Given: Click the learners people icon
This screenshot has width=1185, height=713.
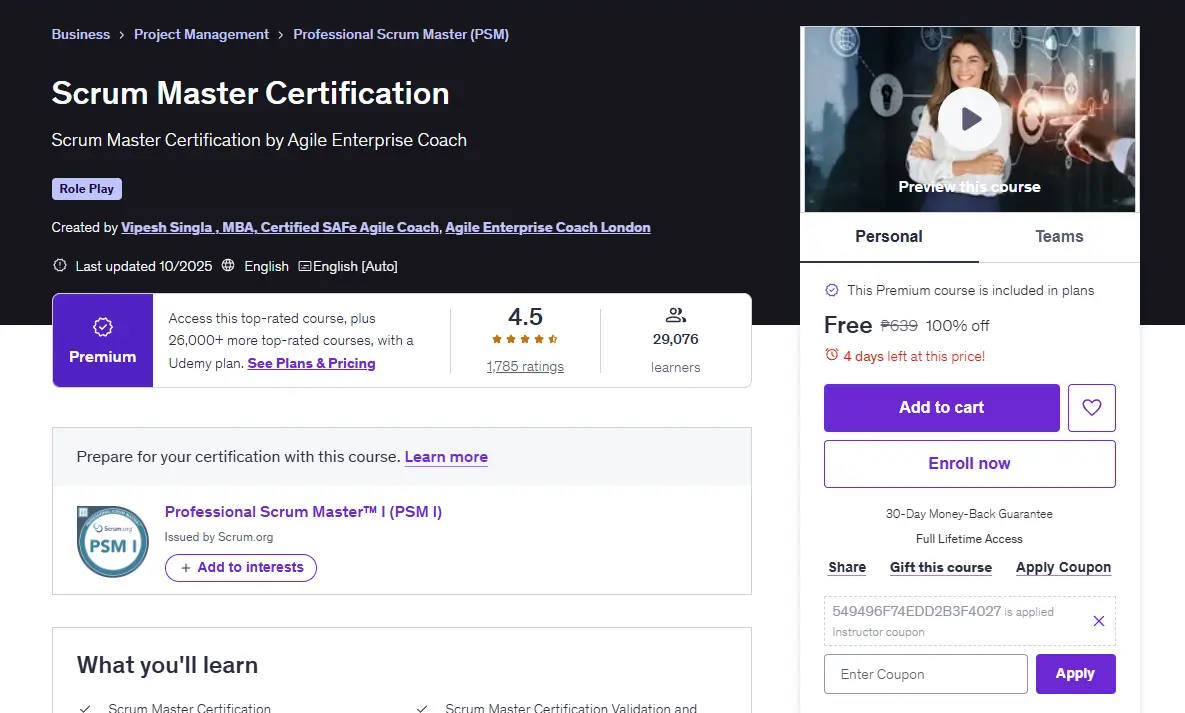Looking at the screenshot, I should [x=675, y=315].
